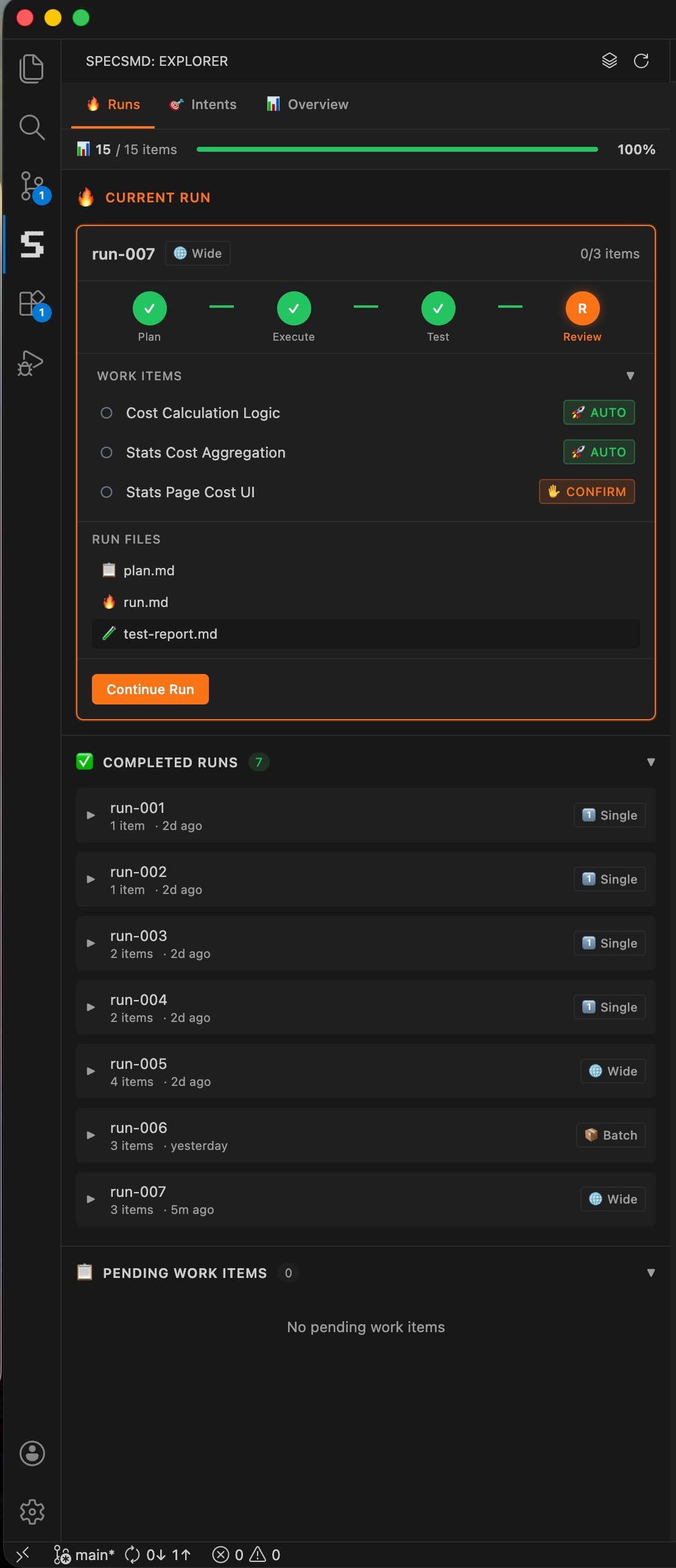676x1568 pixels.
Task: Click the Completed Runs count badge 7
Action: pyautogui.click(x=259, y=762)
